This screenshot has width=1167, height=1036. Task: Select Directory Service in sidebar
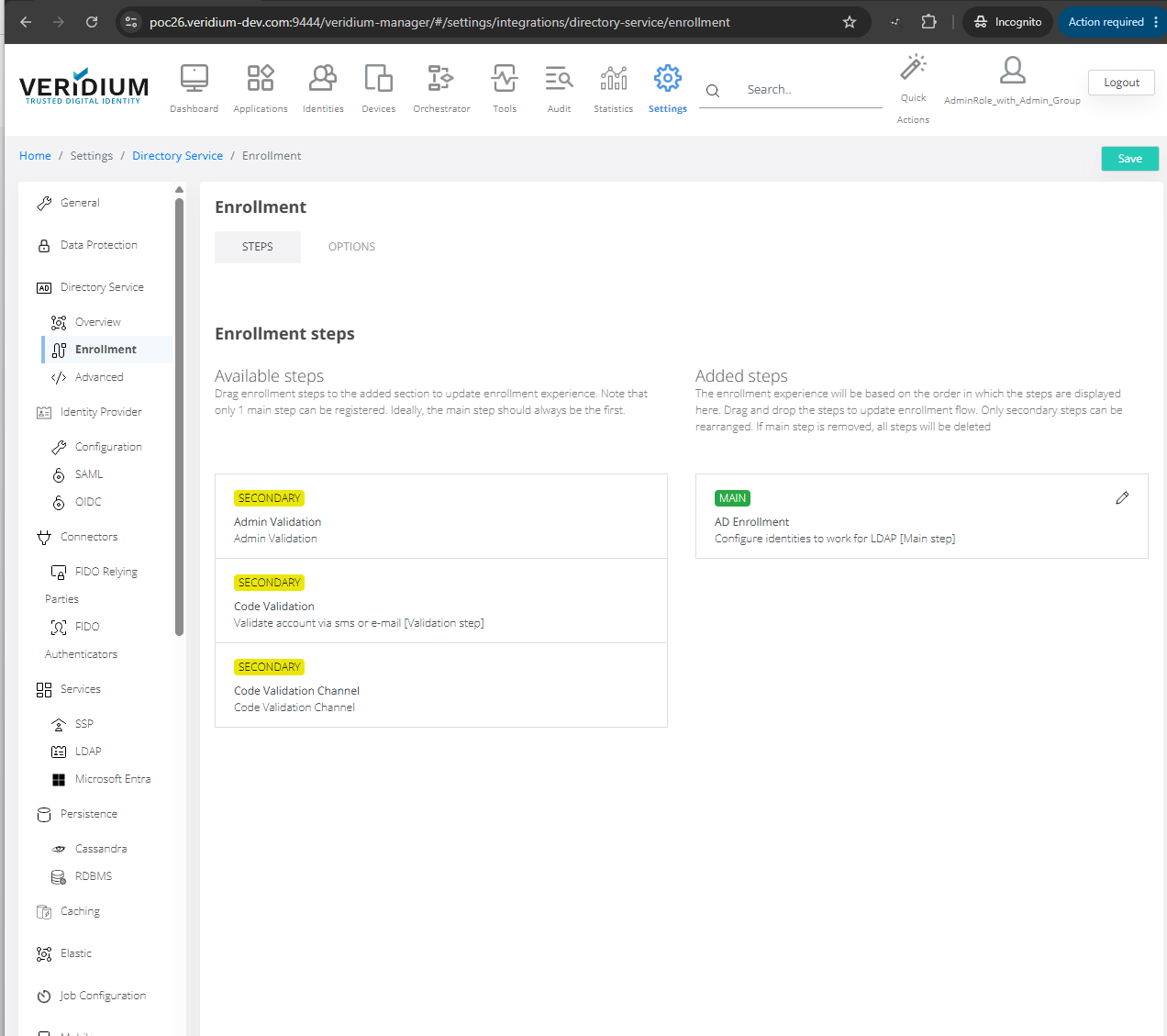click(102, 287)
